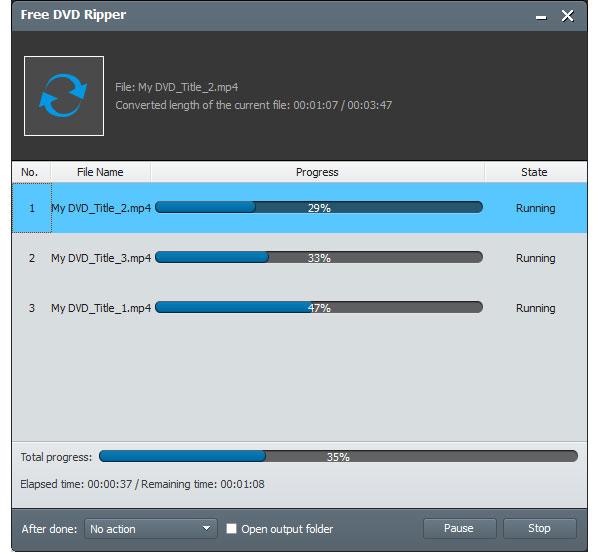The image size is (600, 552).
Task: Click the Converted length text line
Action: [254, 105]
